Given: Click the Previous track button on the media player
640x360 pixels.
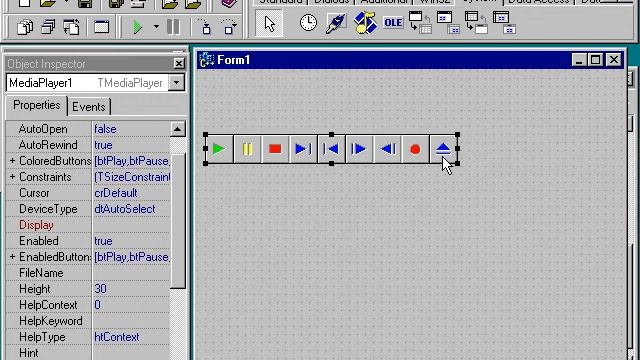Looking at the screenshot, I should tap(331, 149).
